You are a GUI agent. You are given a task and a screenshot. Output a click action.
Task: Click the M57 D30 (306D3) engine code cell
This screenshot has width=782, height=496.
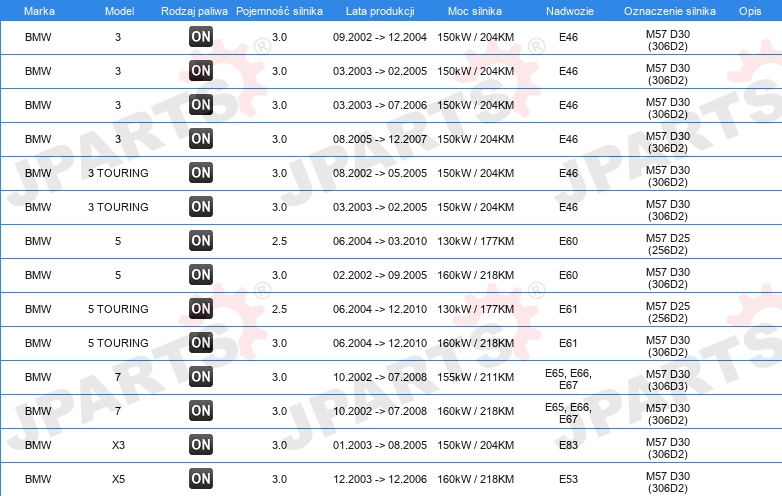point(668,380)
